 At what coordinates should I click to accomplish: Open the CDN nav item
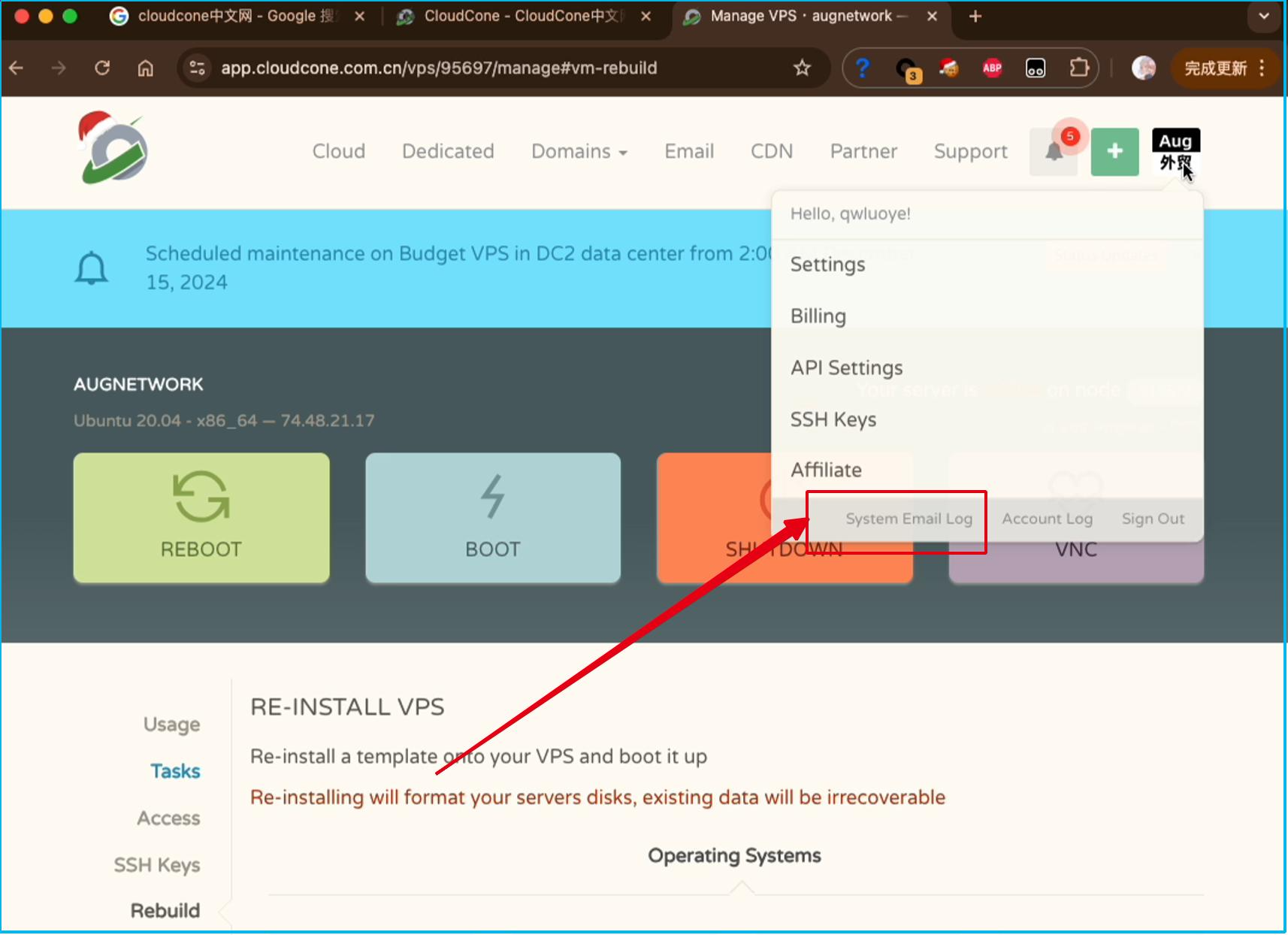tap(772, 151)
